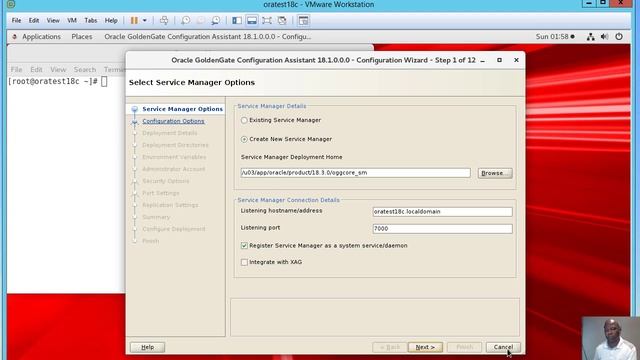
Task: Send Ctrl+Alt+Del to the VM
Action: tap(164, 20)
